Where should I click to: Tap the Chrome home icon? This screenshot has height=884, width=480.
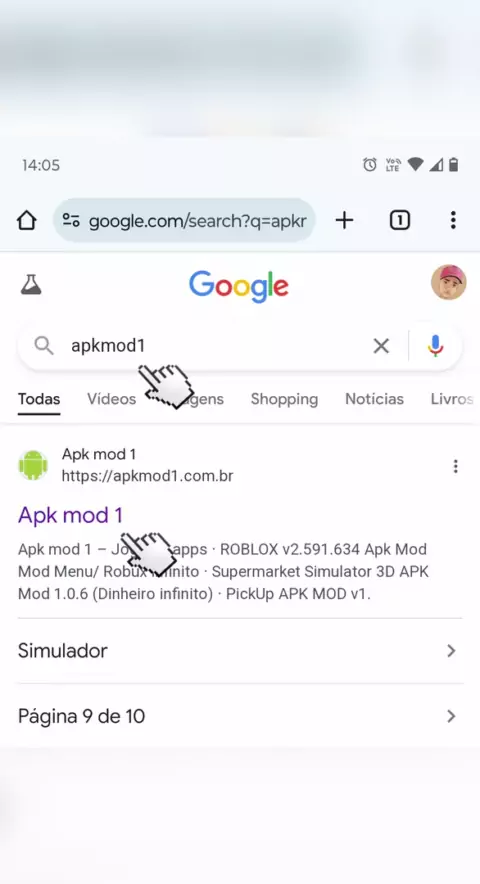click(x=27, y=220)
